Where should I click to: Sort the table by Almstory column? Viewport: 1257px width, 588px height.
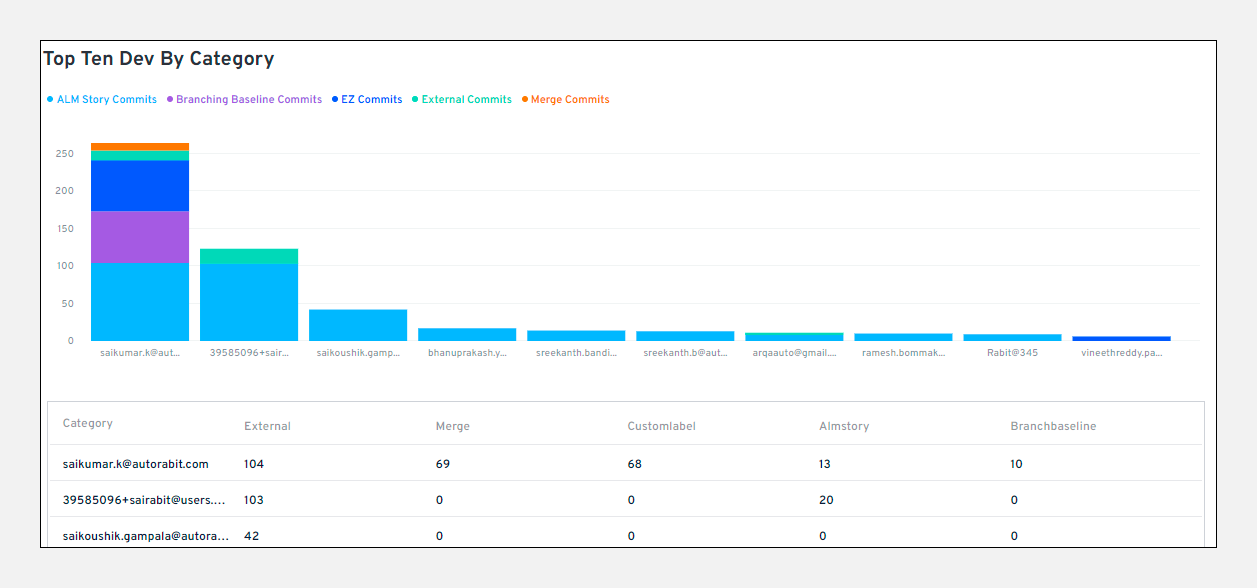pyautogui.click(x=844, y=426)
